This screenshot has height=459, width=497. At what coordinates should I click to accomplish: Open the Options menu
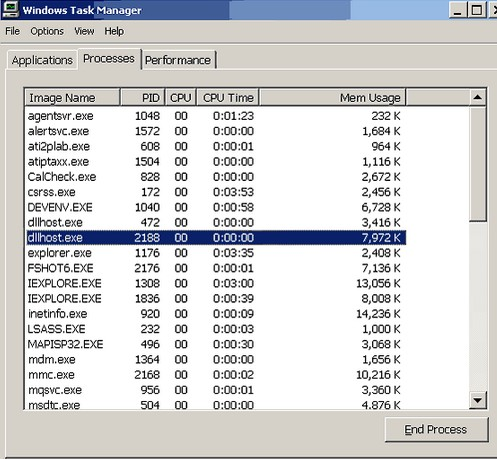[47, 31]
